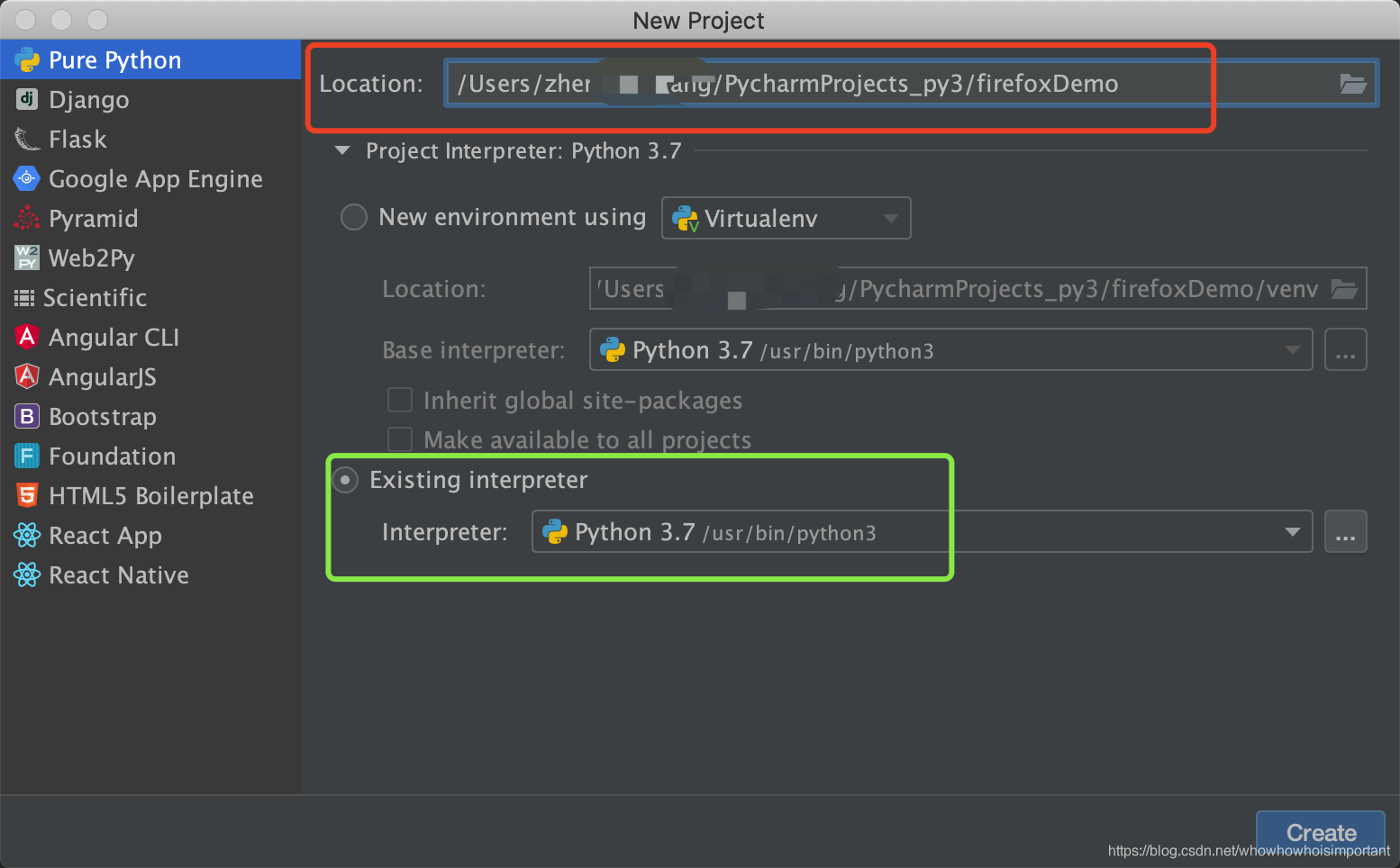Click inside the project Location field
The height and width of the screenshot is (868, 1400).
pyautogui.click(x=901, y=84)
